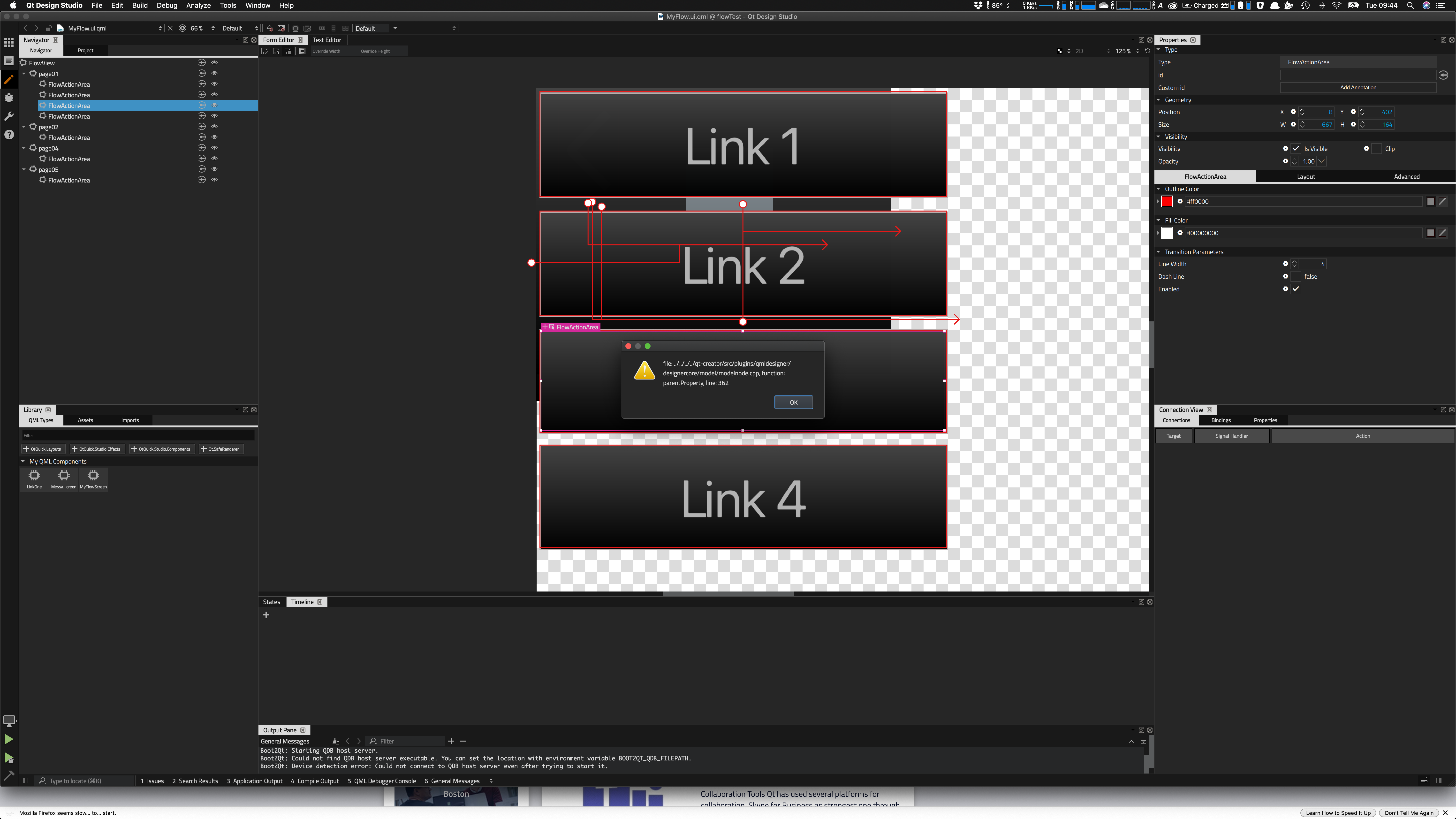1456x819 pixels.
Task: Open the Welcome mode grid icon
Action: tap(9, 42)
